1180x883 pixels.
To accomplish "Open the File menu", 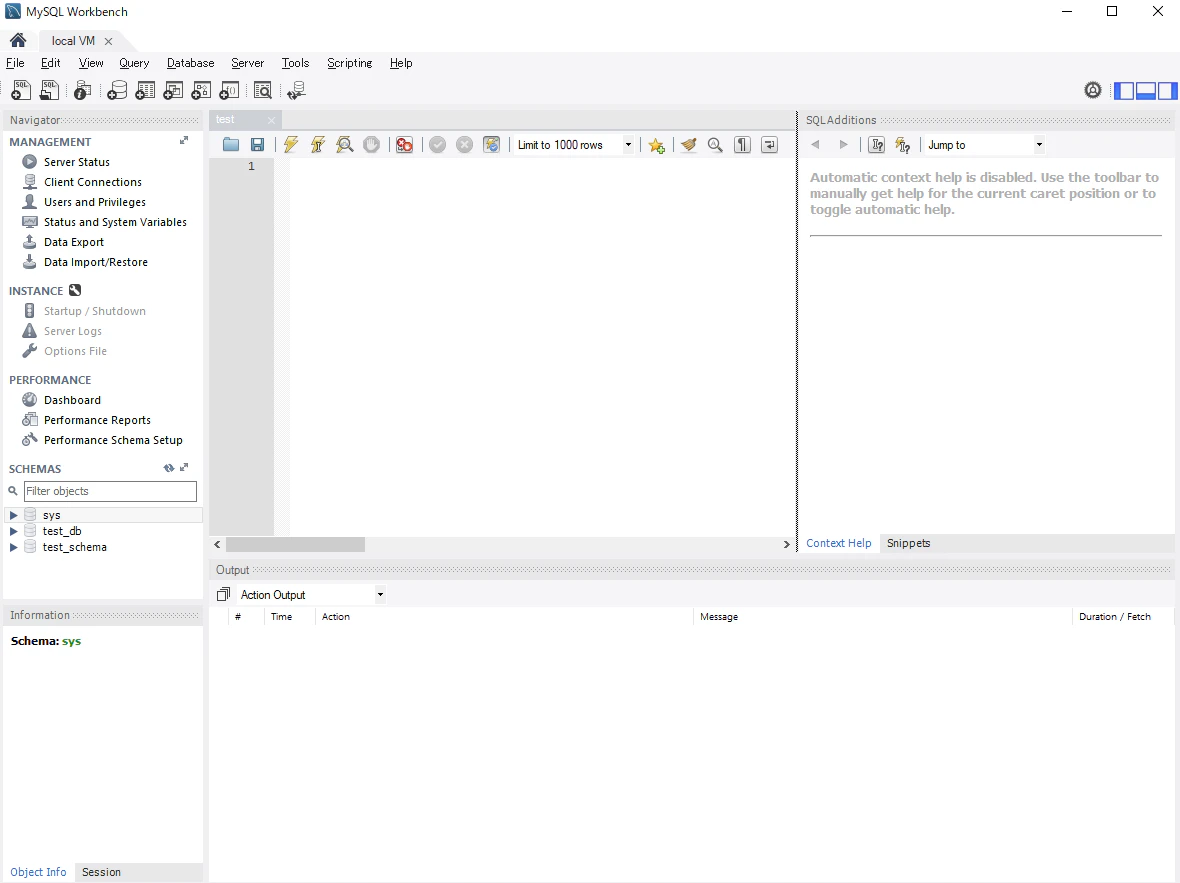I will pyautogui.click(x=15, y=63).
